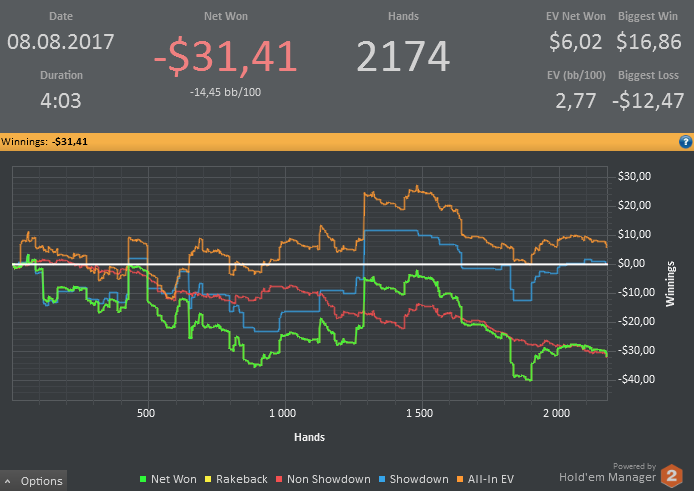Viewport: 694px width, 491px height.
Task: Select the Showdown legend label
Action: click(x=419, y=479)
